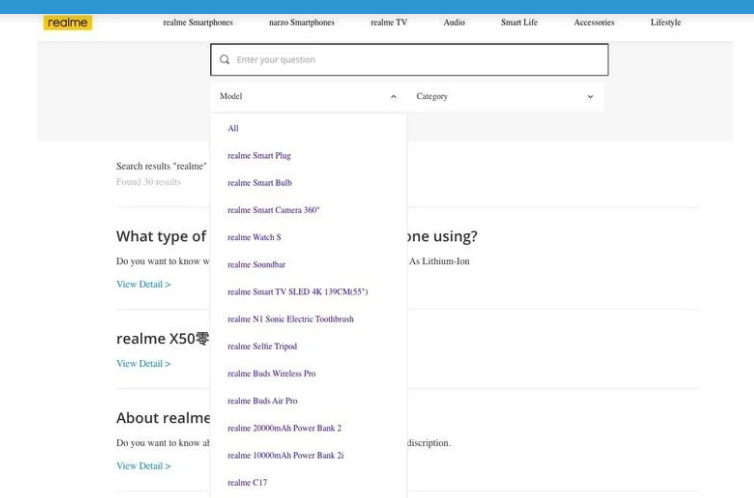Viewport: 754px width, 498px height.
Task: Open the Lifestyle menu
Action: tap(666, 23)
